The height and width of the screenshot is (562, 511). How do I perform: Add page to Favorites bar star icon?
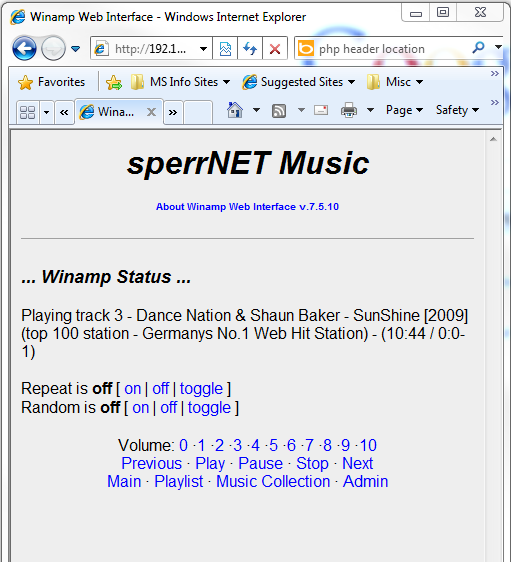114,82
